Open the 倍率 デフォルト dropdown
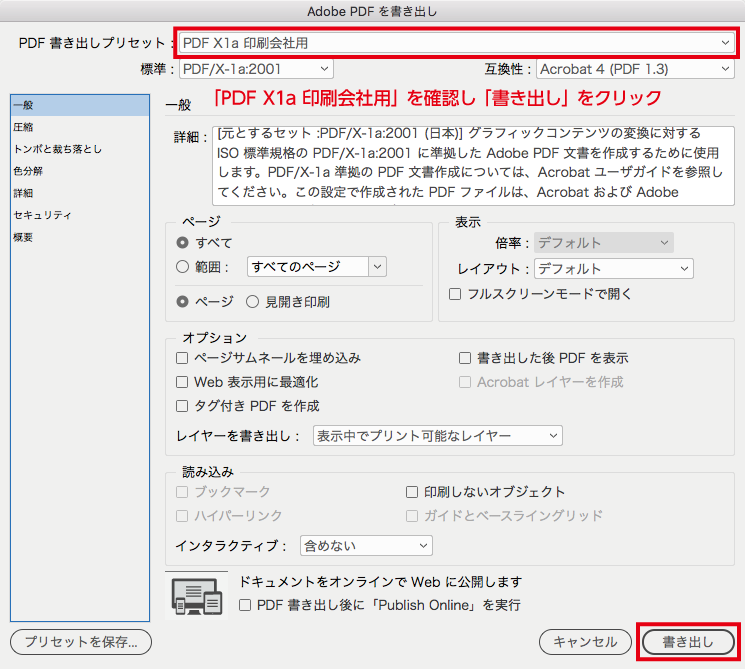This screenshot has height=669, width=745. click(x=603, y=243)
